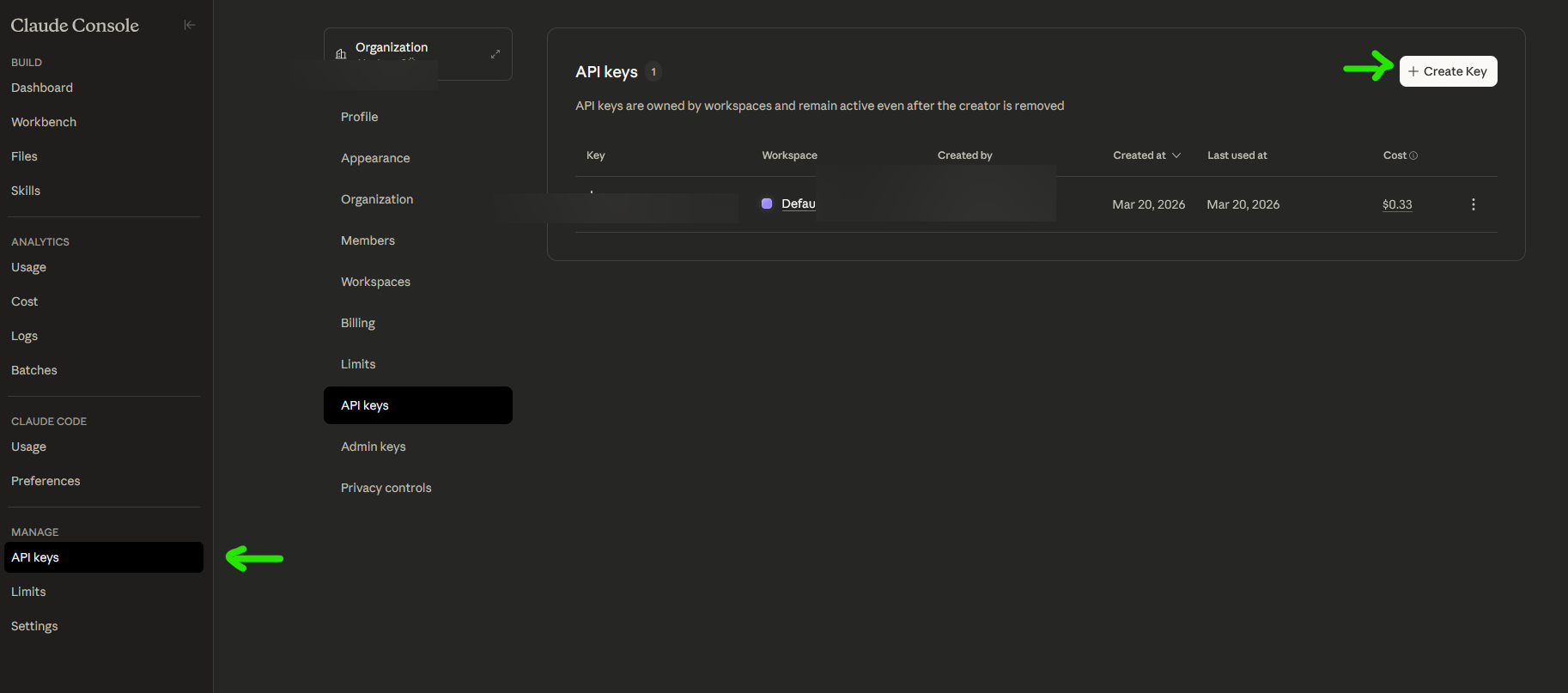The height and width of the screenshot is (693, 1568).
Task: Open Usage under Claude Code
Action: pyautogui.click(x=28, y=447)
